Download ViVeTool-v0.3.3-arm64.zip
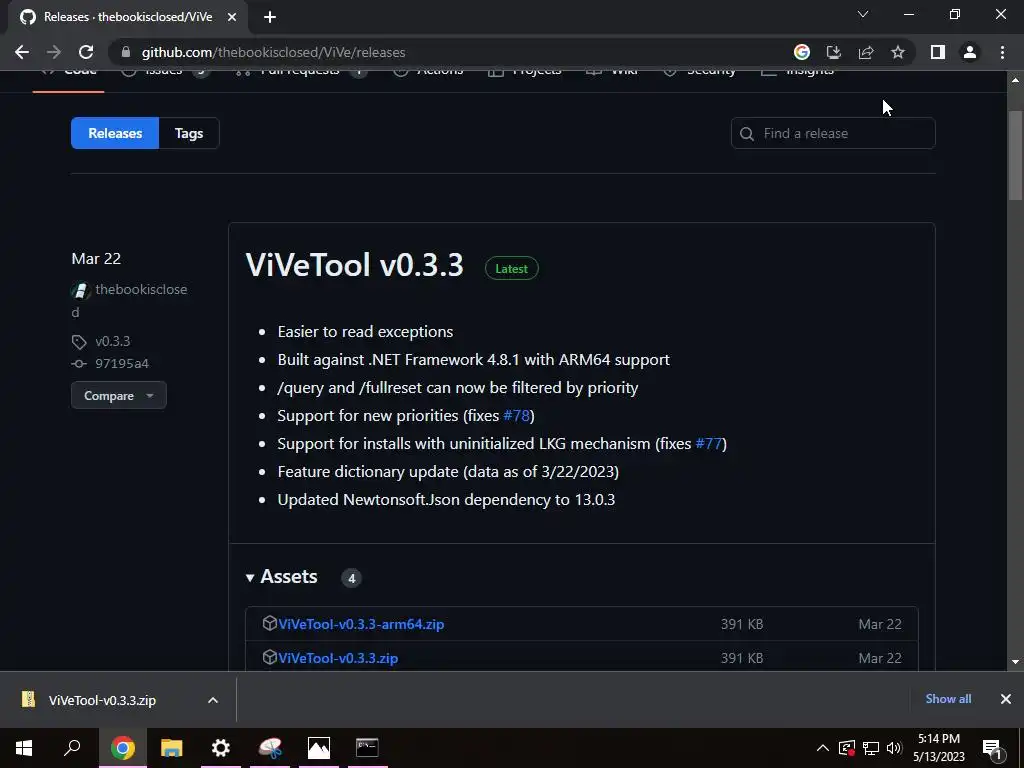1024x768 pixels. pos(361,624)
